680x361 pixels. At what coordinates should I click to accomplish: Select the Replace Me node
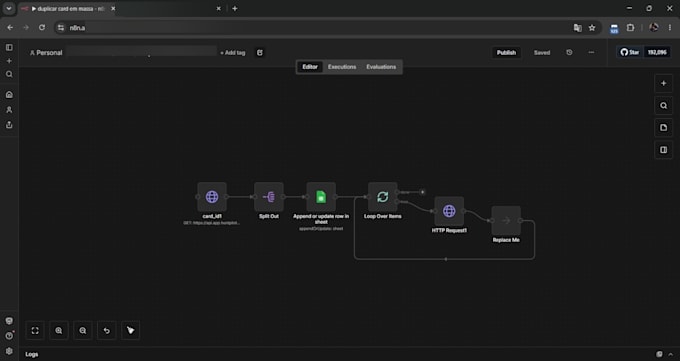click(x=506, y=220)
